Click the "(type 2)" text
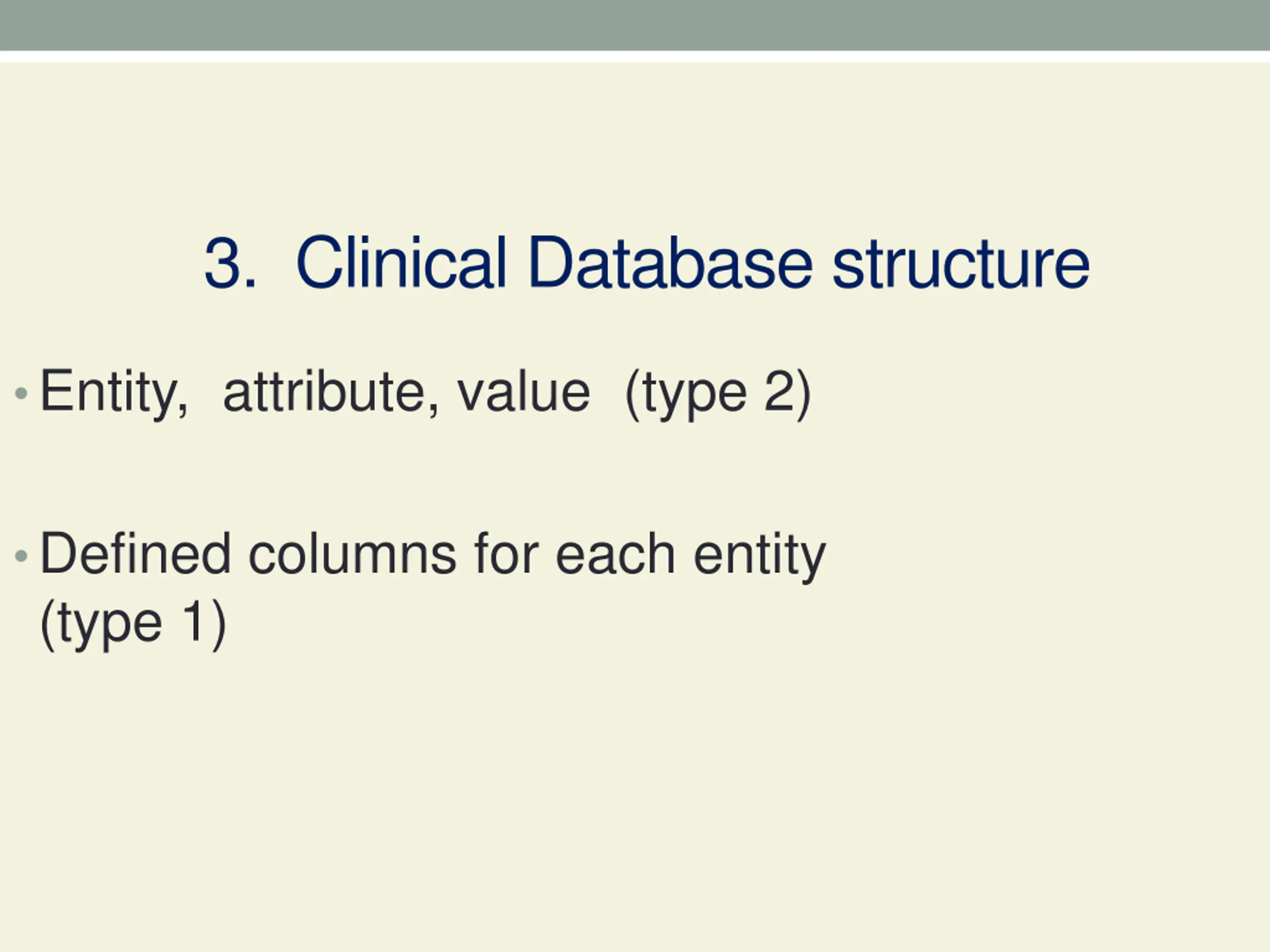Image resolution: width=1270 pixels, height=952 pixels. (x=719, y=395)
